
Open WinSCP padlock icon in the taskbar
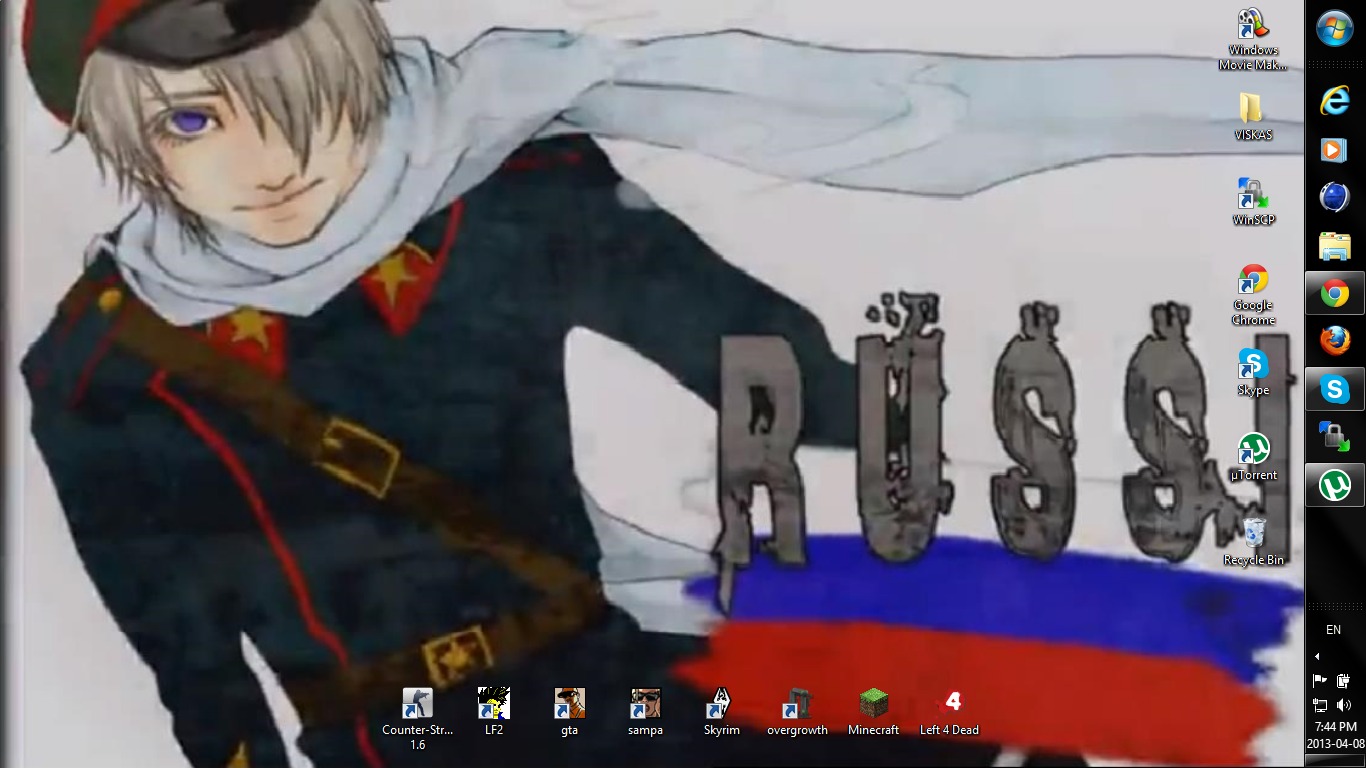1335,437
